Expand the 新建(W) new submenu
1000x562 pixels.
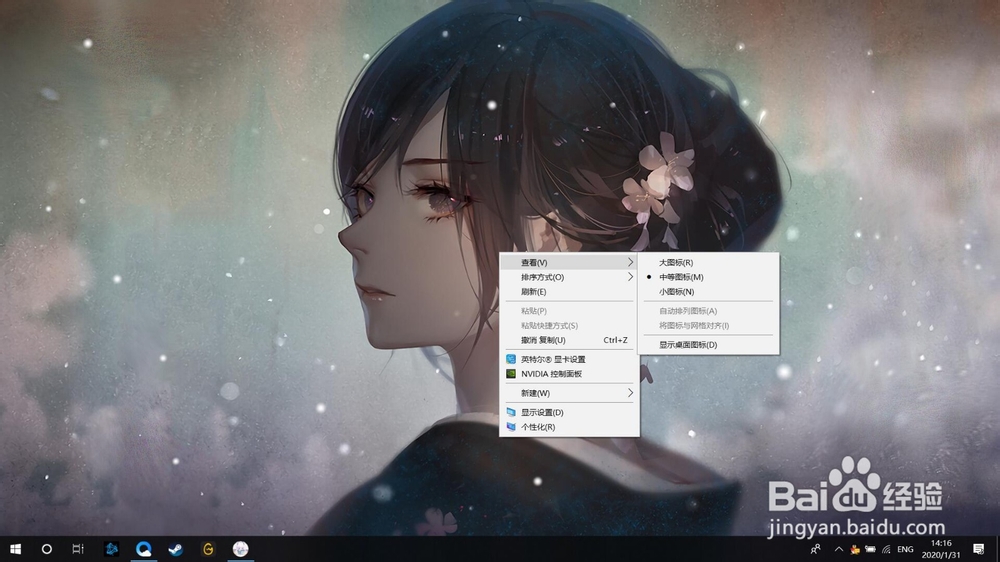(x=569, y=393)
